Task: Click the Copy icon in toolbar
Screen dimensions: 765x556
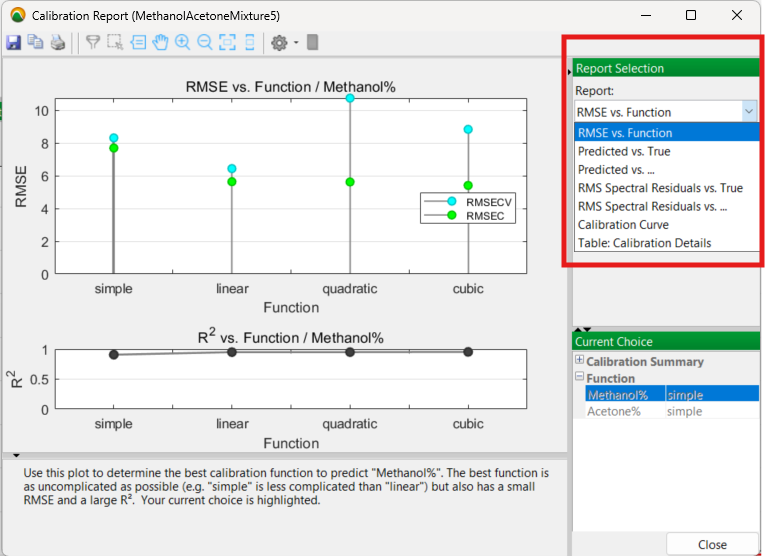Action: (x=36, y=42)
